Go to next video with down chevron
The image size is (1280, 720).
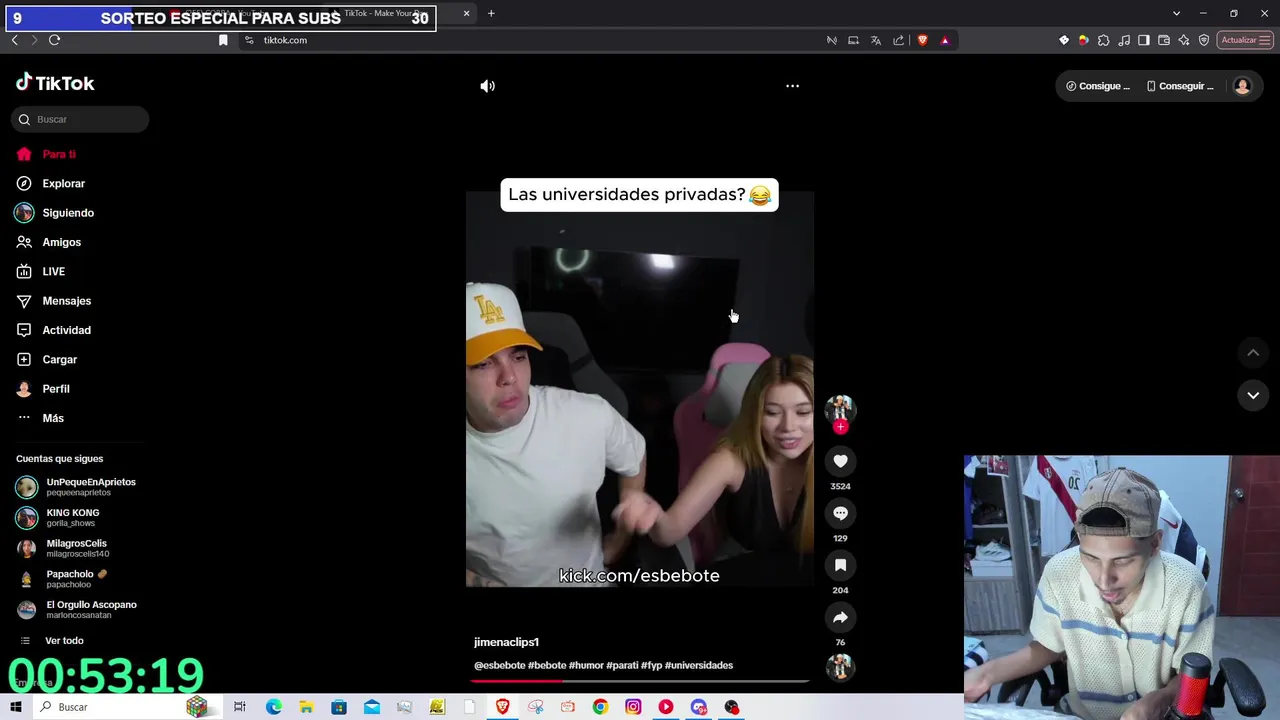tap(1253, 395)
